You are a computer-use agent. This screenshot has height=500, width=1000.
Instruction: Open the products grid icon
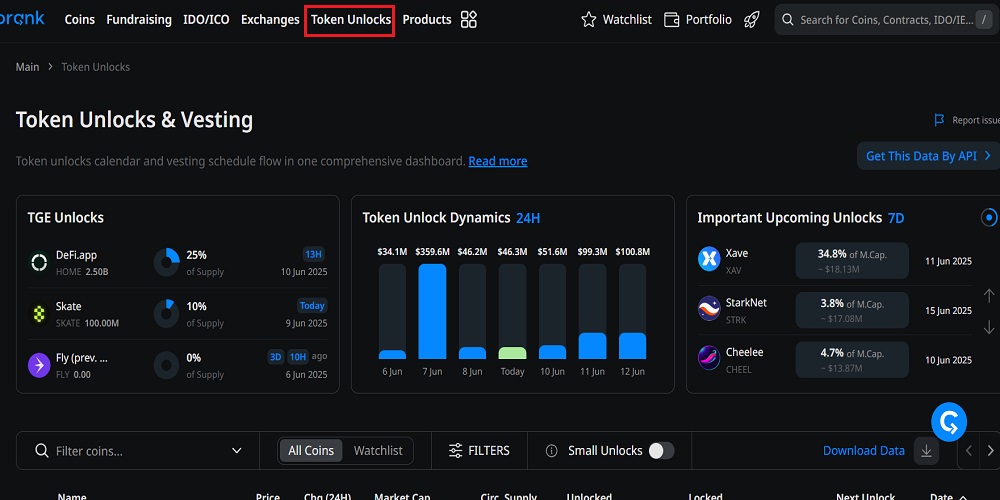pos(469,20)
